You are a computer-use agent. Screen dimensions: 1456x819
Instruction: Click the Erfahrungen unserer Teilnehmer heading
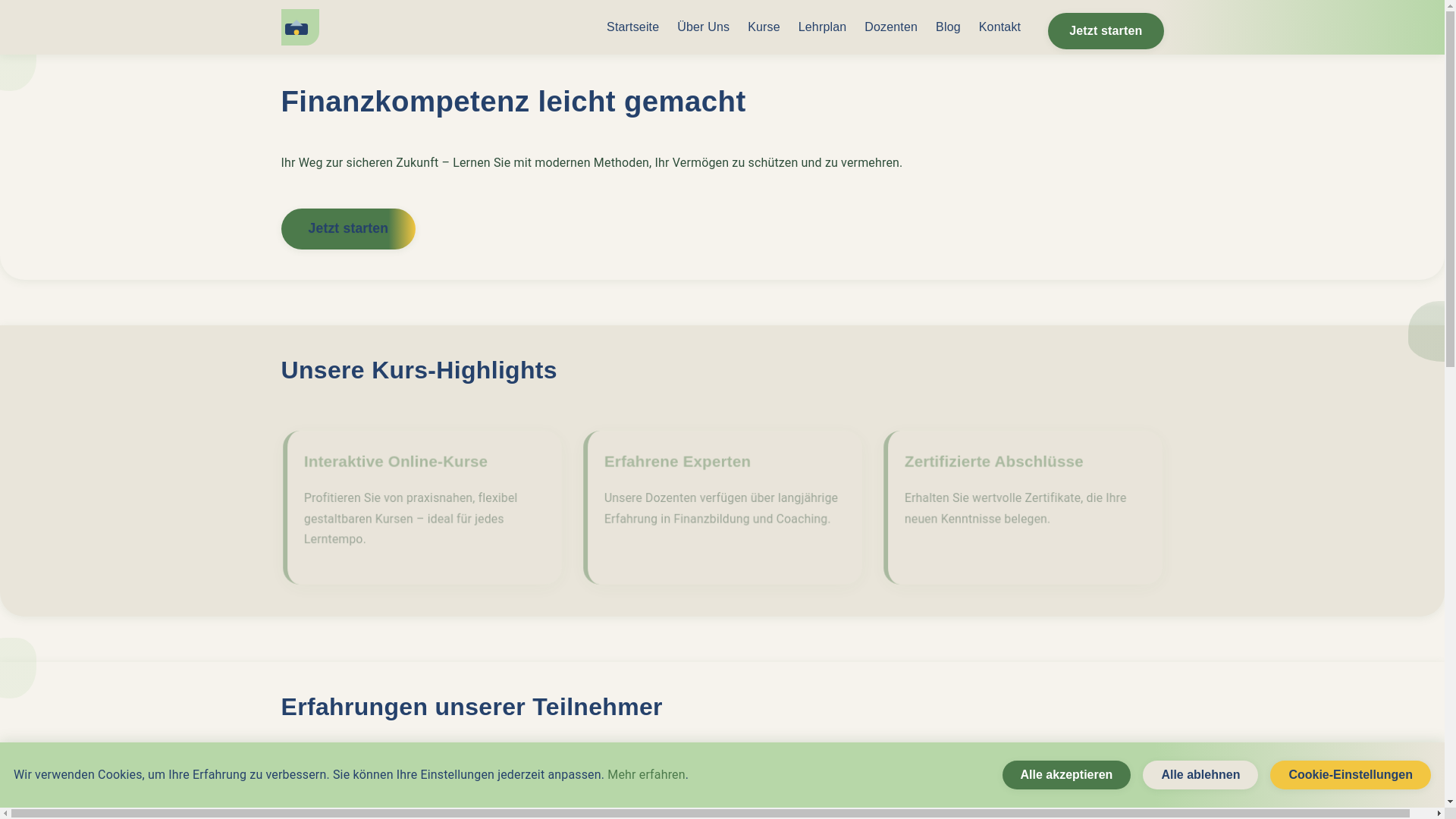coord(472,707)
